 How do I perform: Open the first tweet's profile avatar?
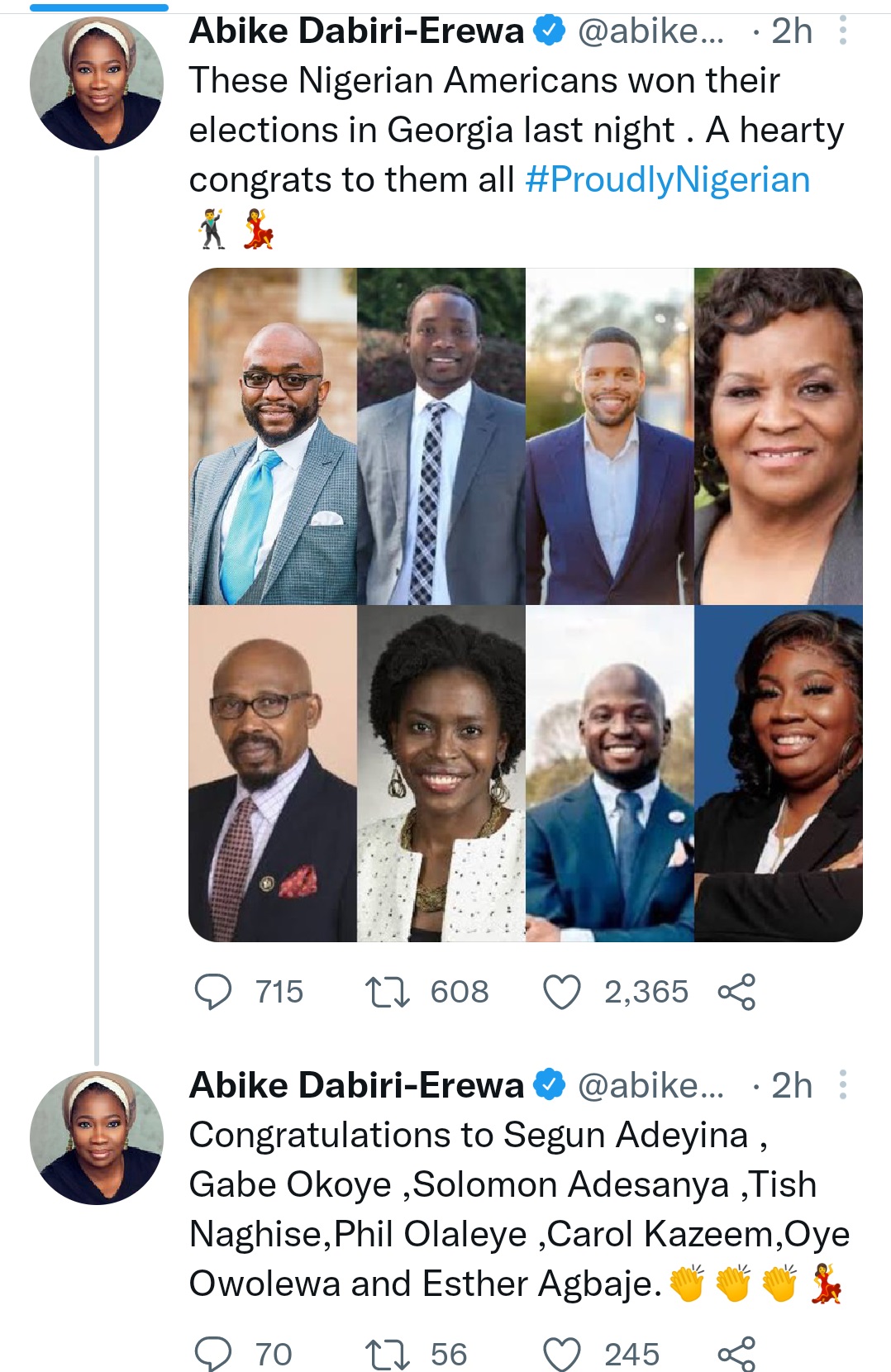[x=96, y=83]
